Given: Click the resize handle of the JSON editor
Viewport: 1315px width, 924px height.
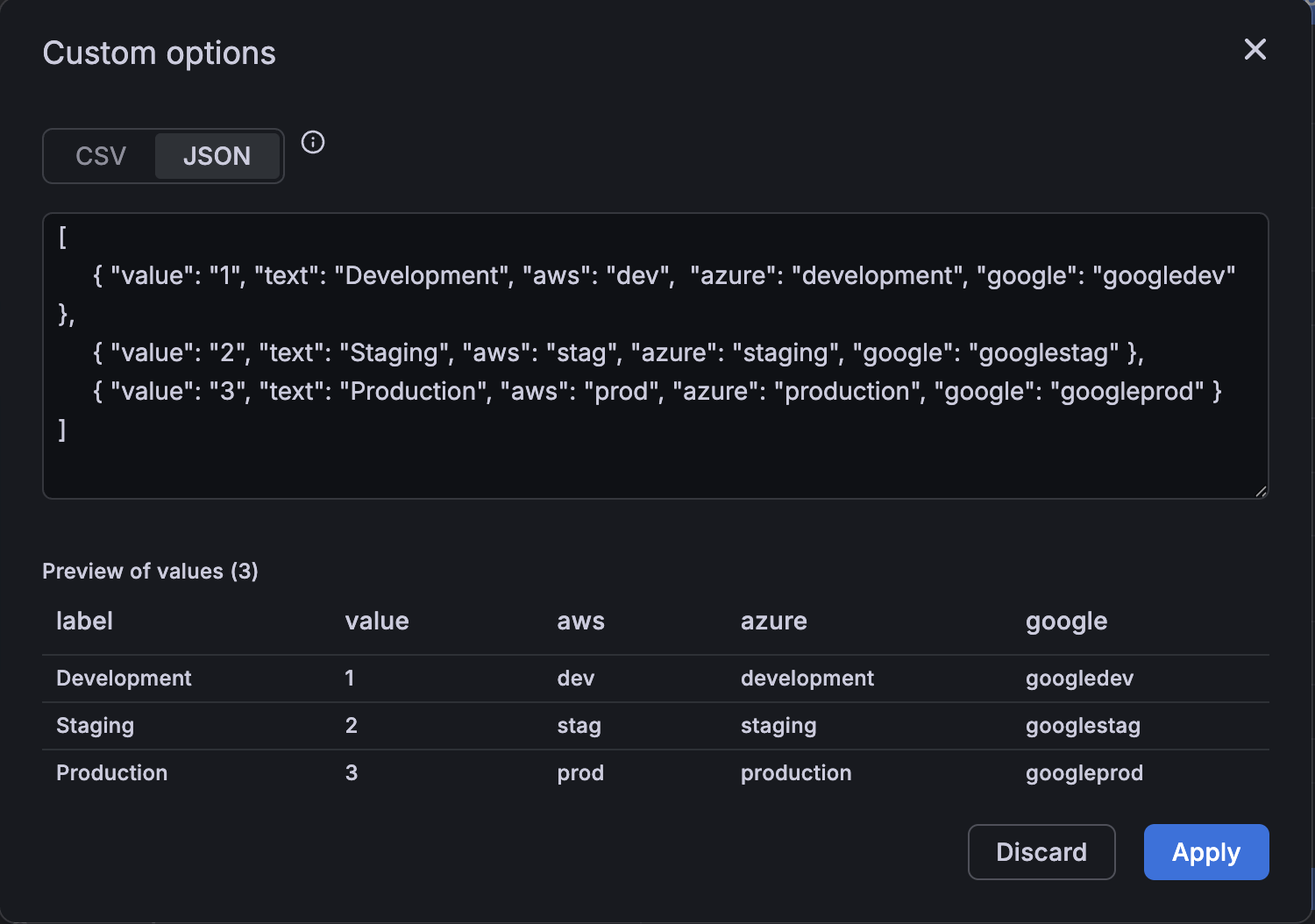Looking at the screenshot, I should click(1261, 489).
